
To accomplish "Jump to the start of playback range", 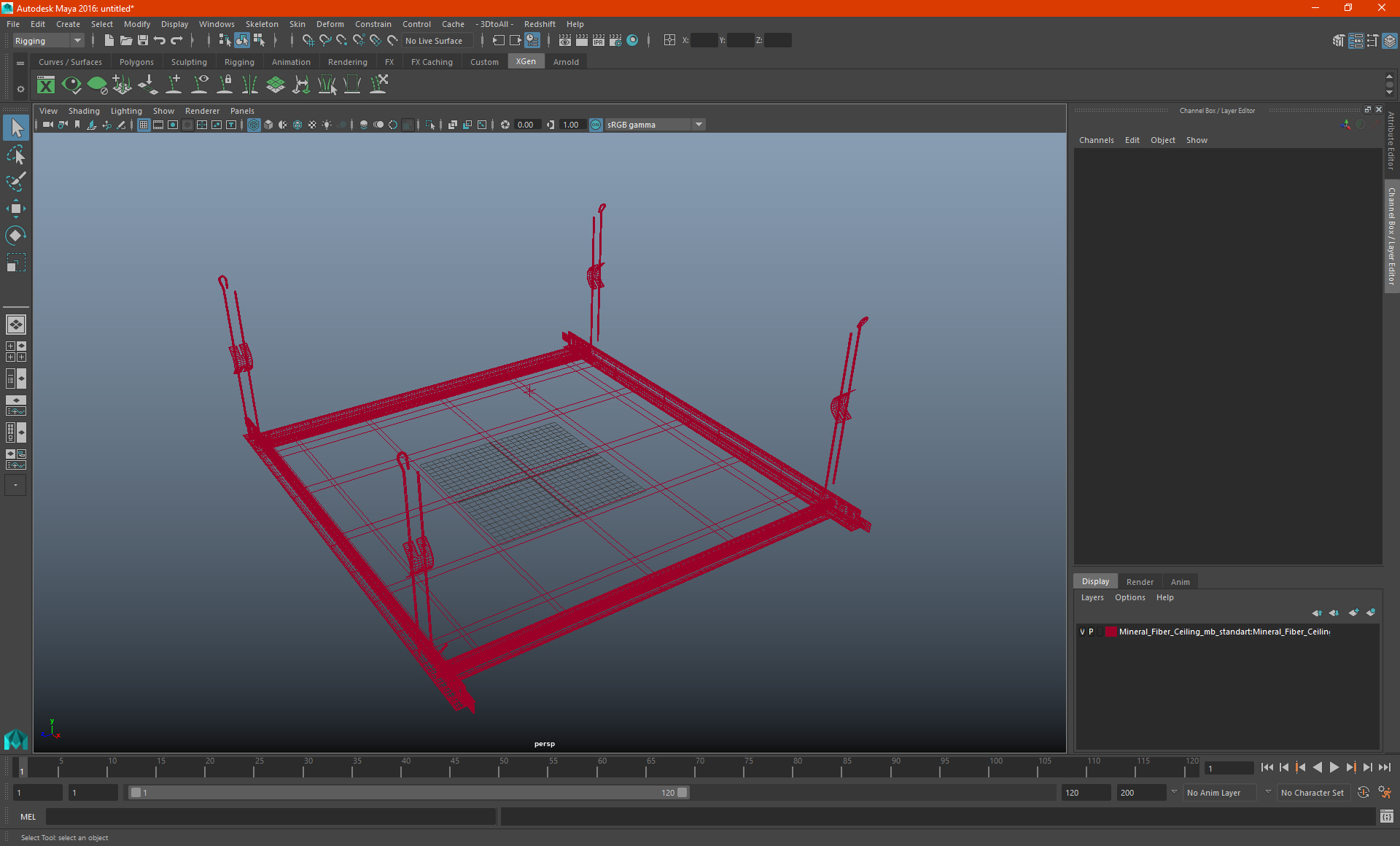I will pos(1267,767).
